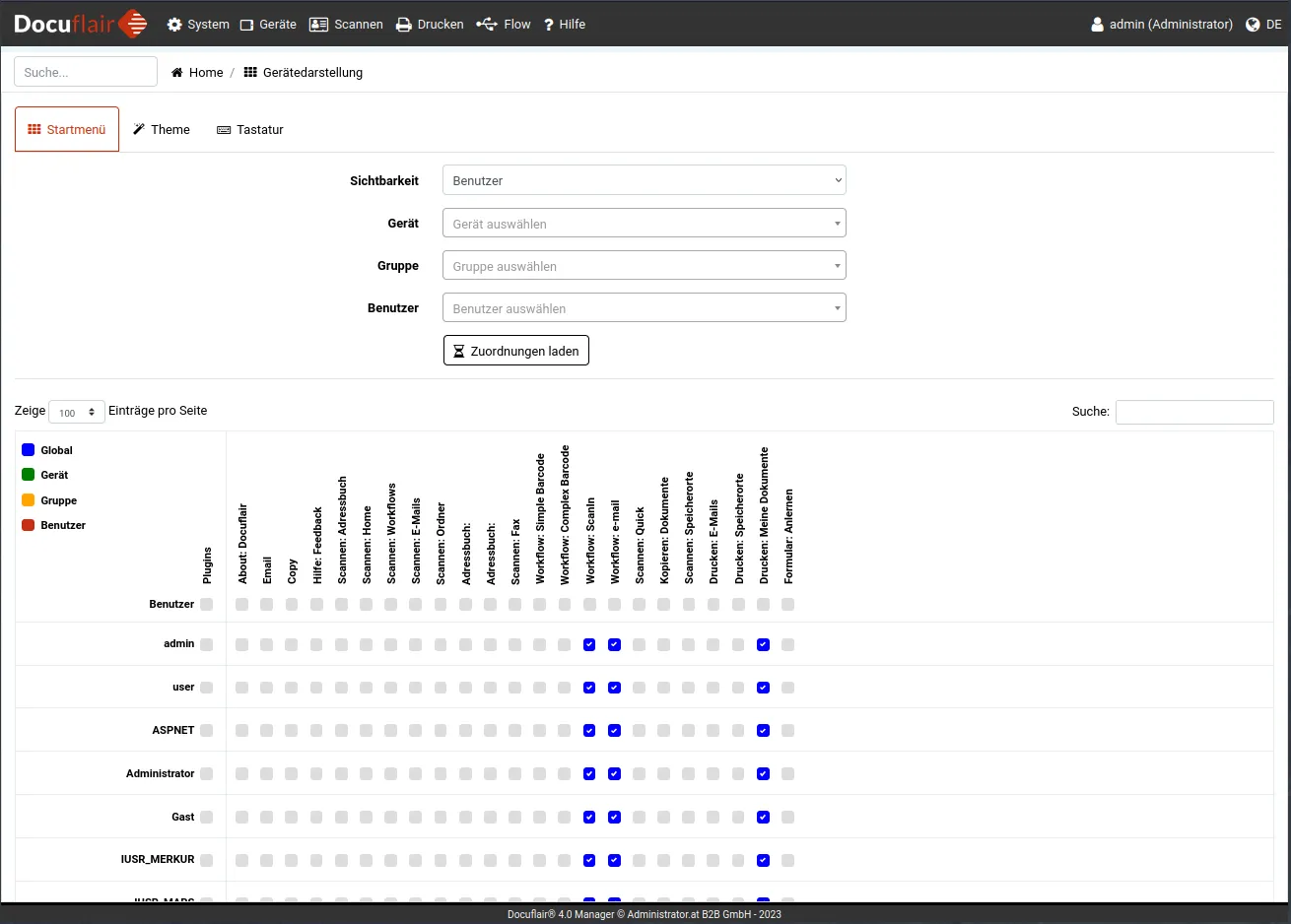
Task: Click the blue Global legend swatch
Action: click(29, 450)
